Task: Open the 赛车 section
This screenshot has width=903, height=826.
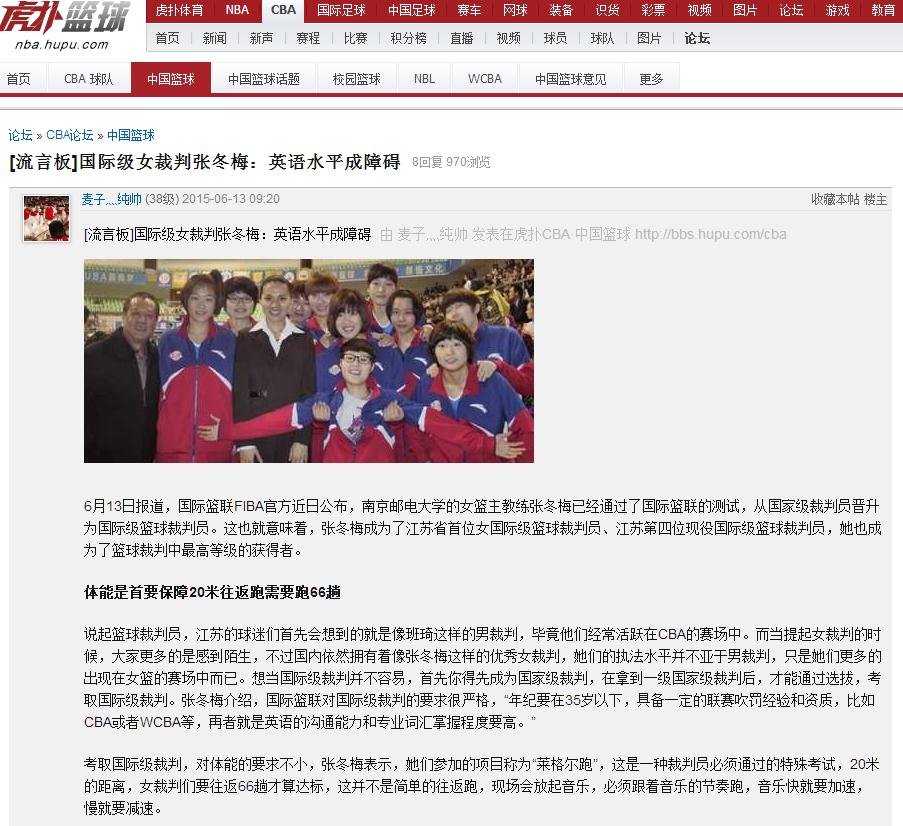Action: coord(469,10)
